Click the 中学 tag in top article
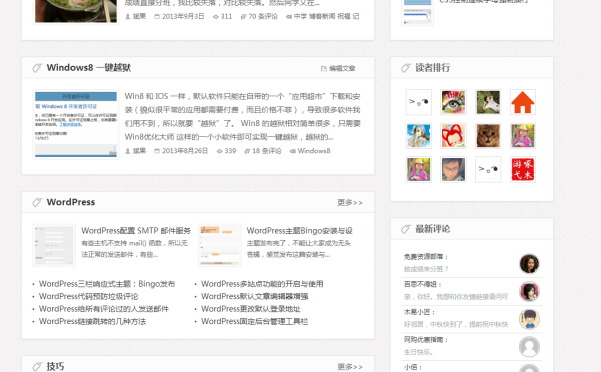The image size is (601, 372). click(300, 16)
